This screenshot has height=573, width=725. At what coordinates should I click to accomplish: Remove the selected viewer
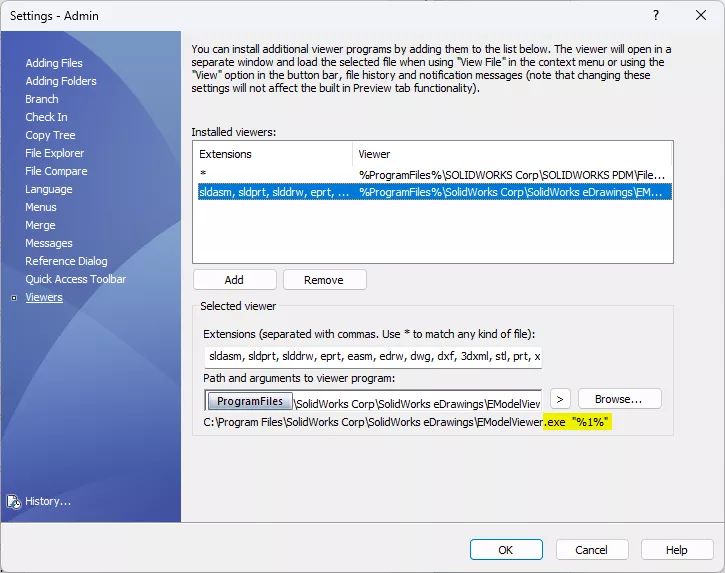[x=324, y=280]
